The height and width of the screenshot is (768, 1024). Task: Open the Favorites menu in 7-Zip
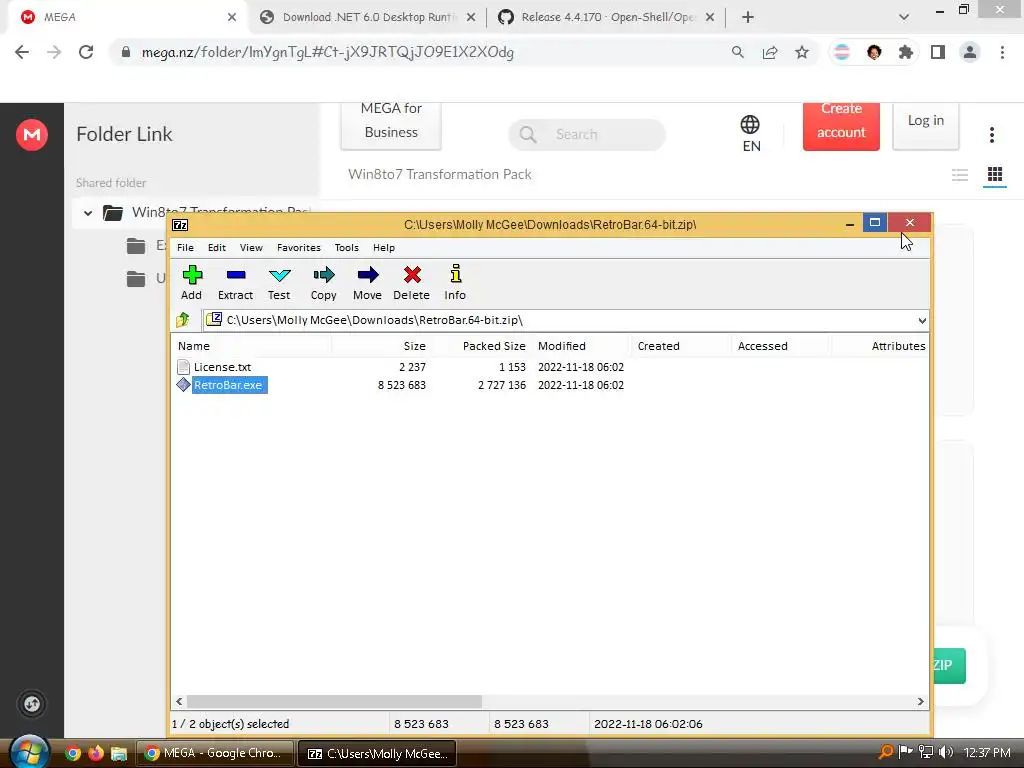tap(298, 248)
